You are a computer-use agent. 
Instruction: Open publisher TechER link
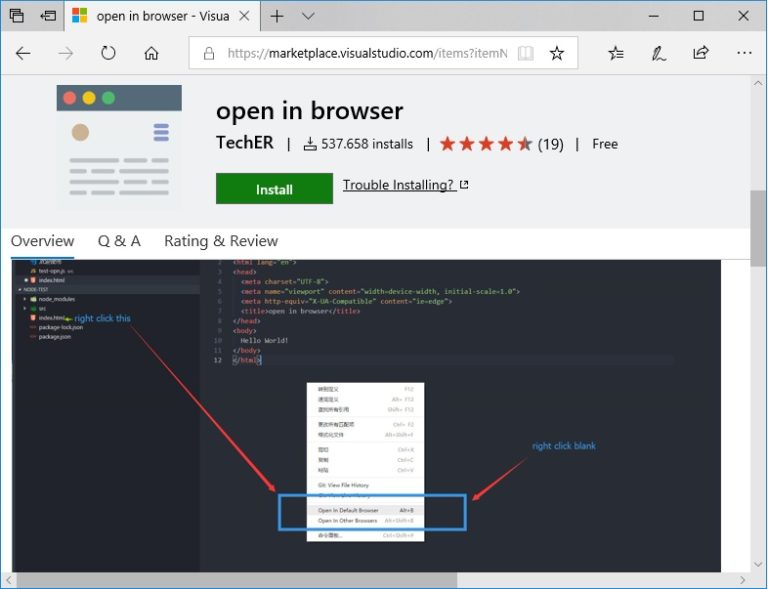click(245, 143)
